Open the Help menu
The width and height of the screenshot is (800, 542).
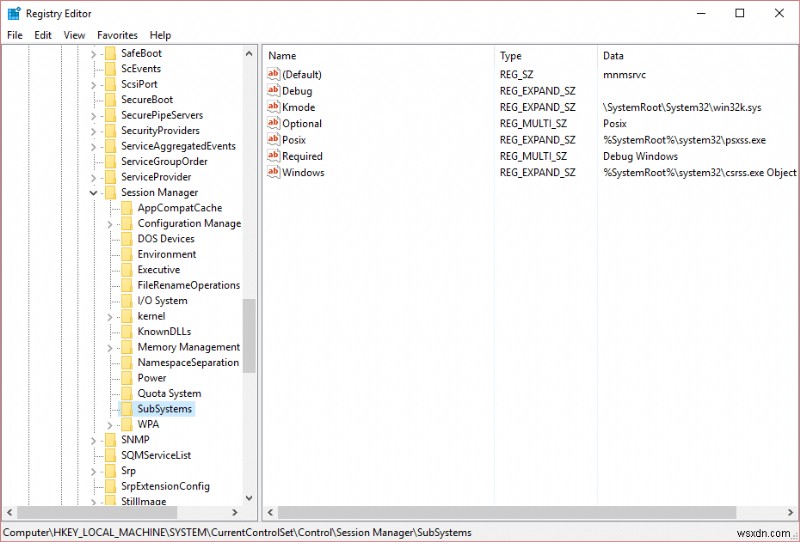tap(160, 35)
